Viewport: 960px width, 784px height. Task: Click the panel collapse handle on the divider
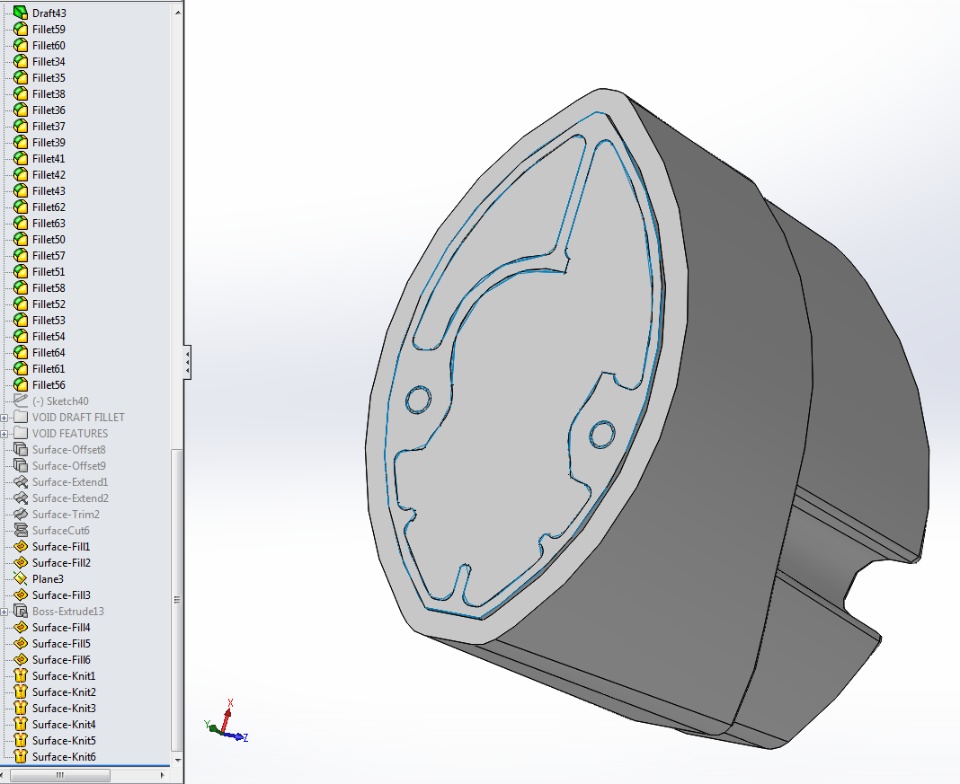pos(187,362)
